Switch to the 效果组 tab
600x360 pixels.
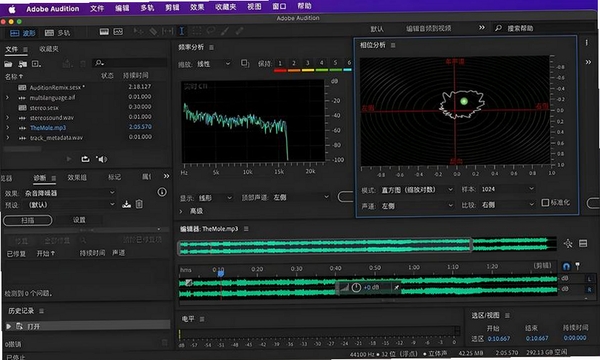(x=77, y=177)
